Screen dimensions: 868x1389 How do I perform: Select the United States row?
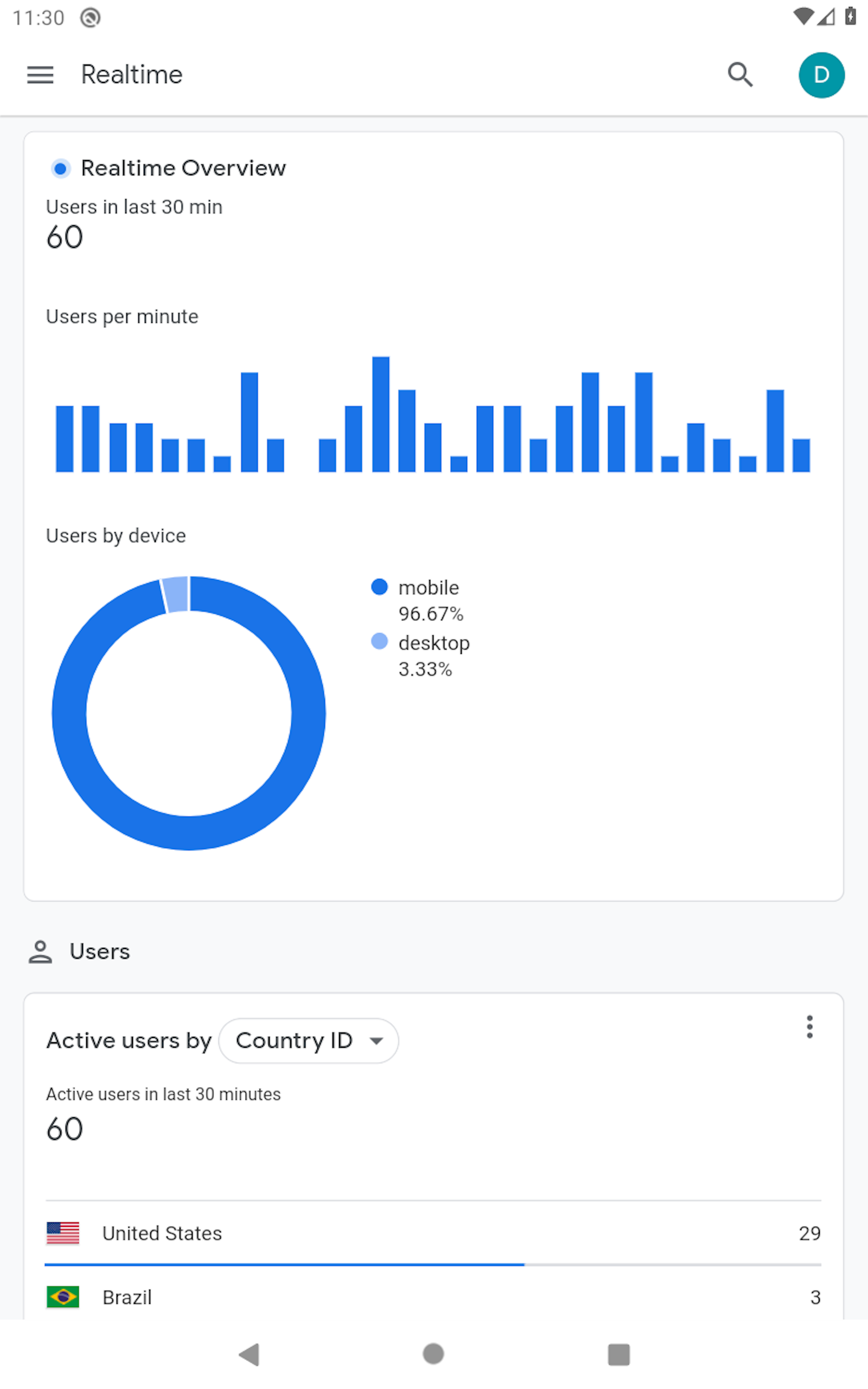click(433, 1233)
